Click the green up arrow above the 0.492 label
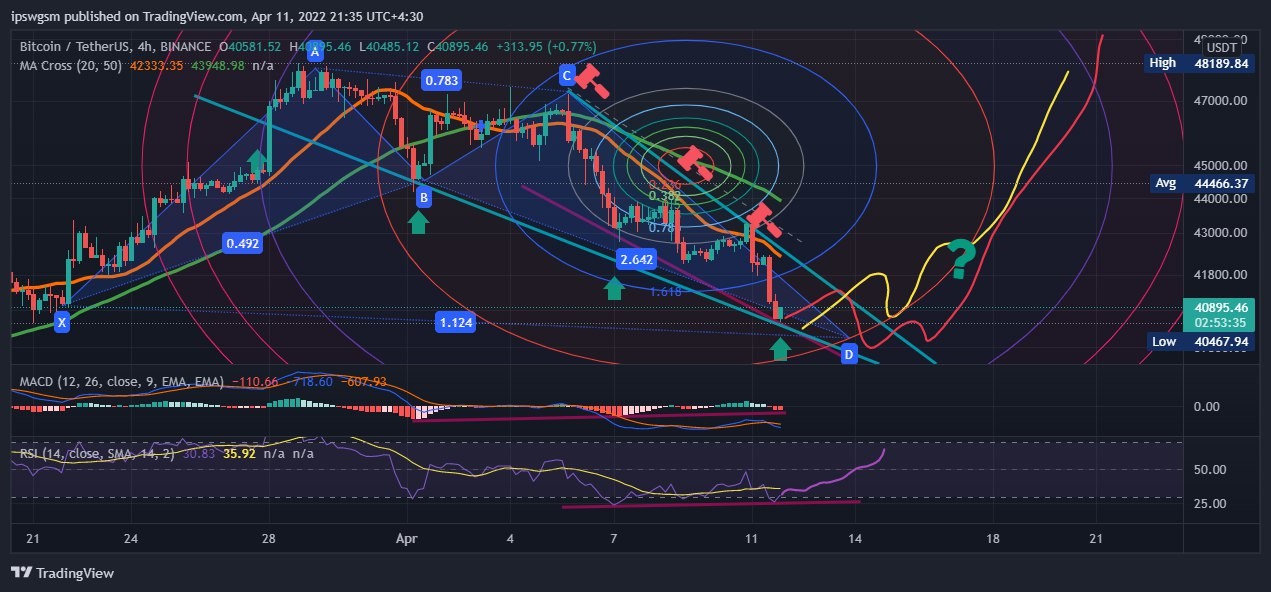 pos(257,162)
